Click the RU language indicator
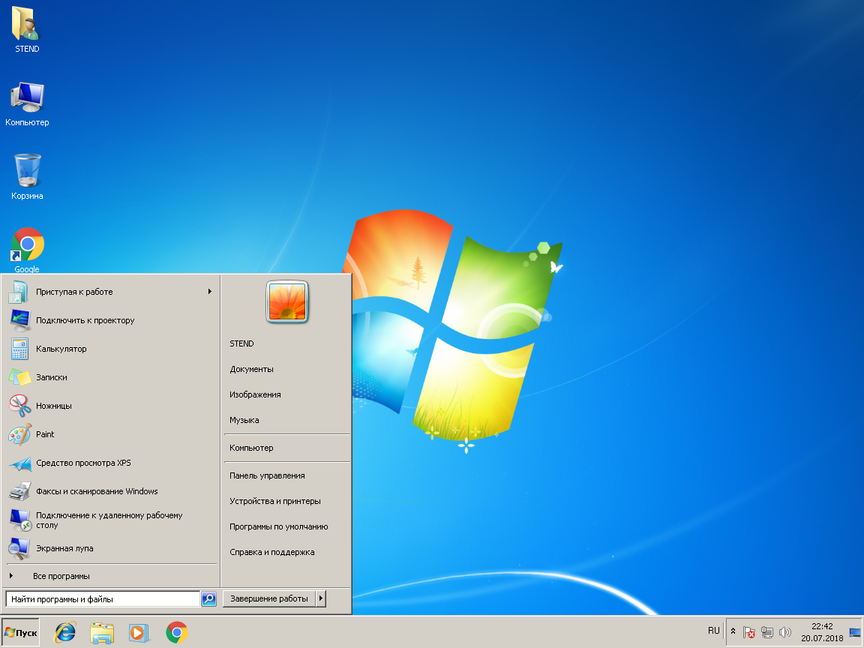 coord(714,631)
